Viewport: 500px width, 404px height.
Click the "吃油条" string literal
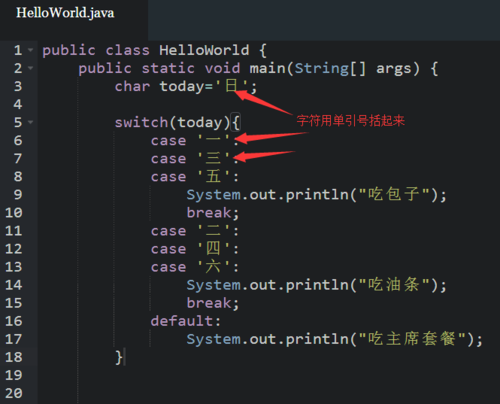(x=394, y=285)
